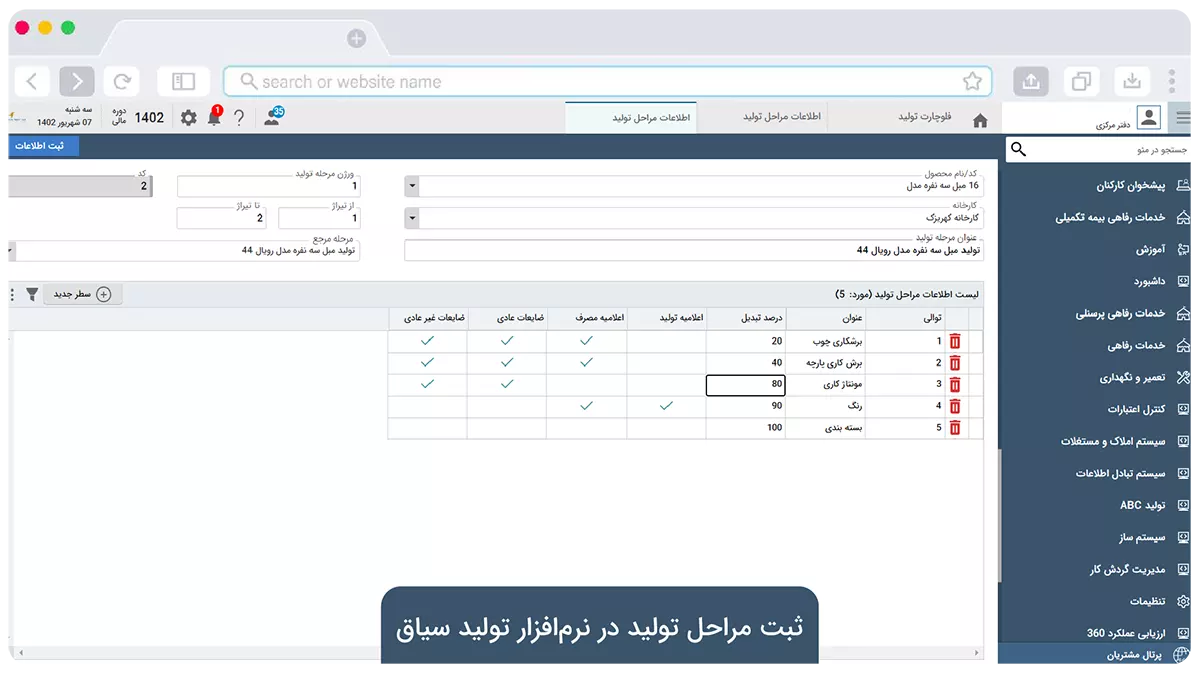The height and width of the screenshot is (673, 1200).
Task: Click the ثبت اطلاعات button
Action: point(43,147)
